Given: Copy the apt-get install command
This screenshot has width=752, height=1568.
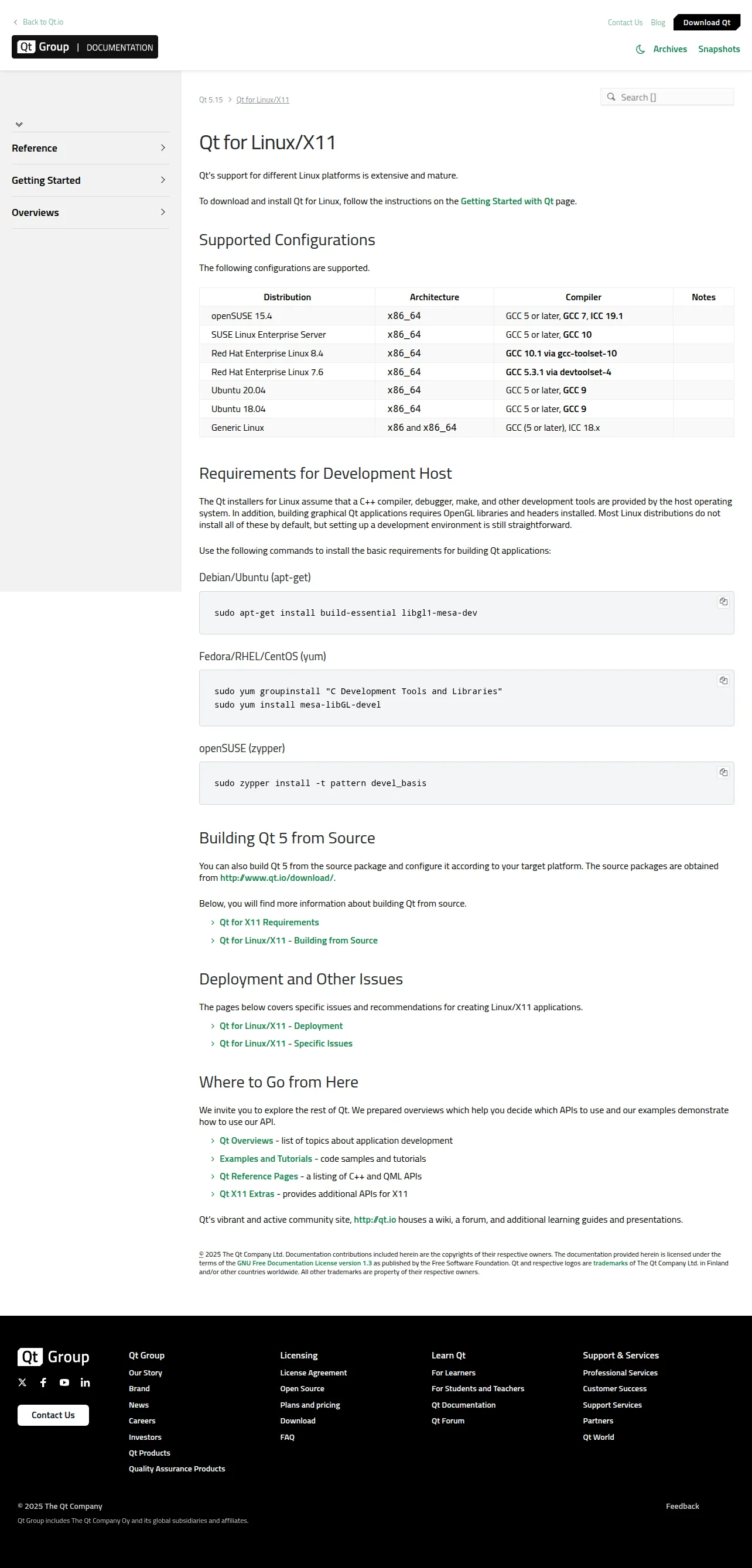Looking at the screenshot, I should point(723,602).
